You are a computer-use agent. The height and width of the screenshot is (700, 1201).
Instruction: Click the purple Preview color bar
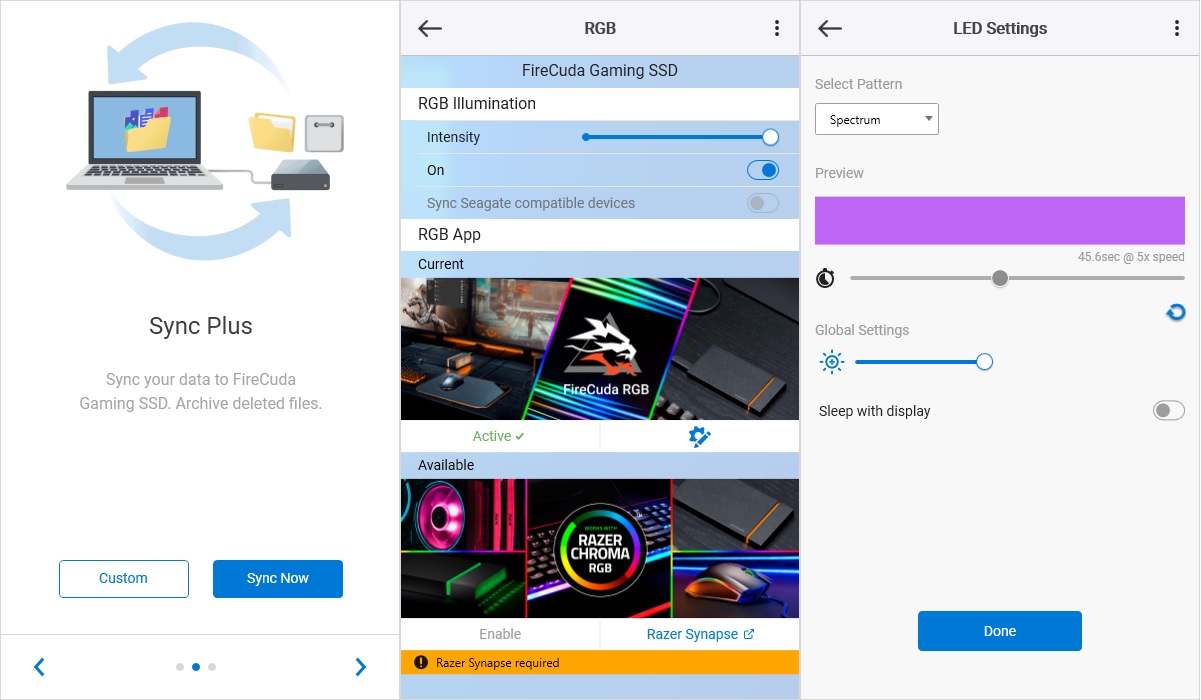coord(1000,221)
